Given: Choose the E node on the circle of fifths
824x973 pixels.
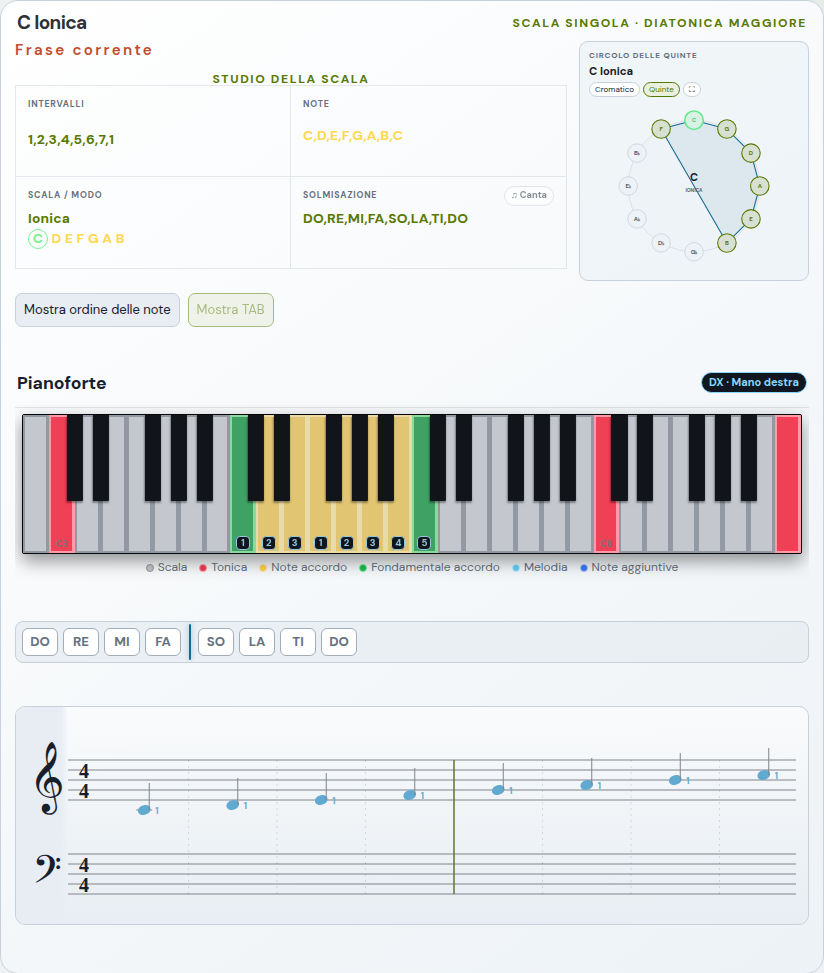Looking at the screenshot, I should coord(751,218).
